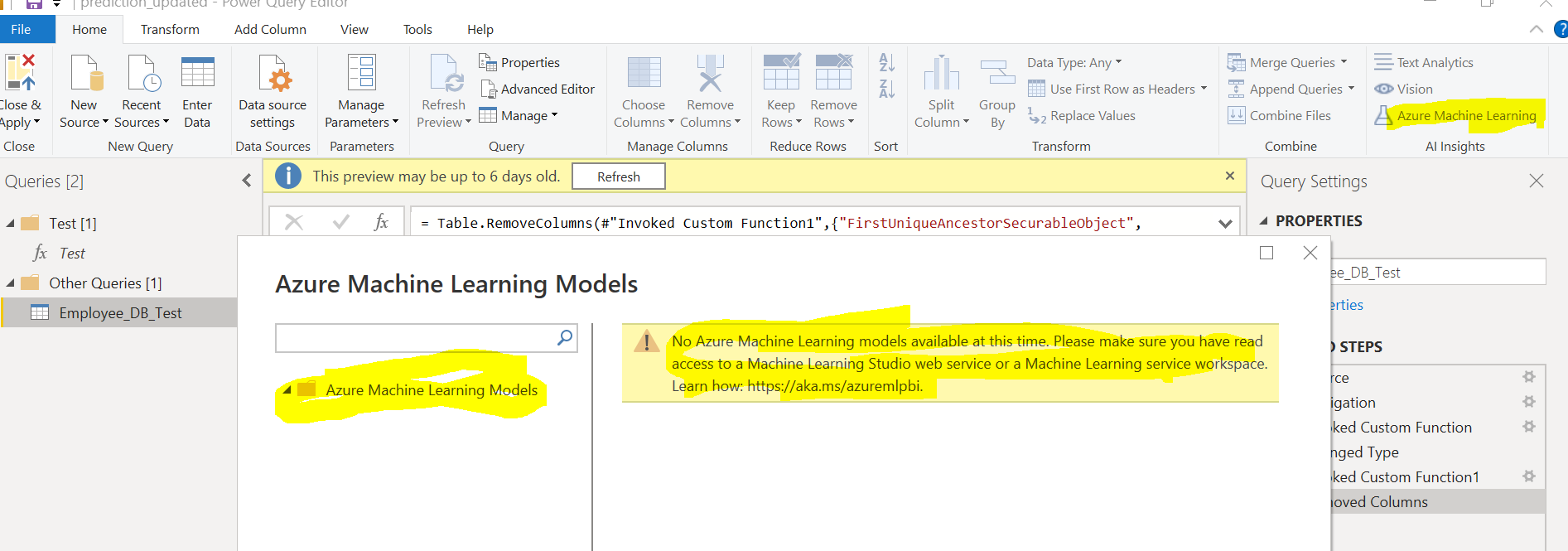Image resolution: width=1568 pixels, height=551 pixels.
Task: Confirm formula with checkmark icon
Action: click(x=340, y=222)
